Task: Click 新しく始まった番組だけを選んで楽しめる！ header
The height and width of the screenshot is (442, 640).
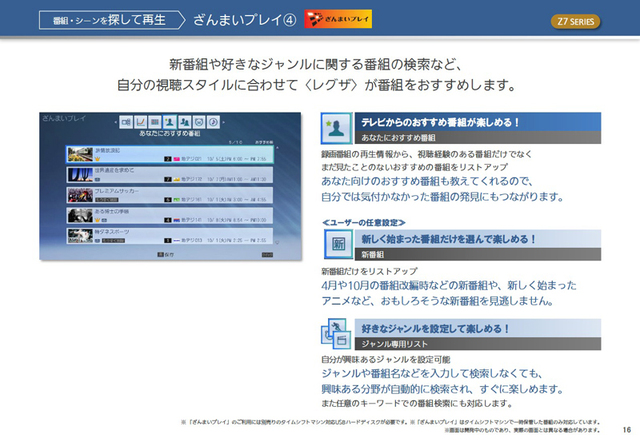Action: point(478,239)
